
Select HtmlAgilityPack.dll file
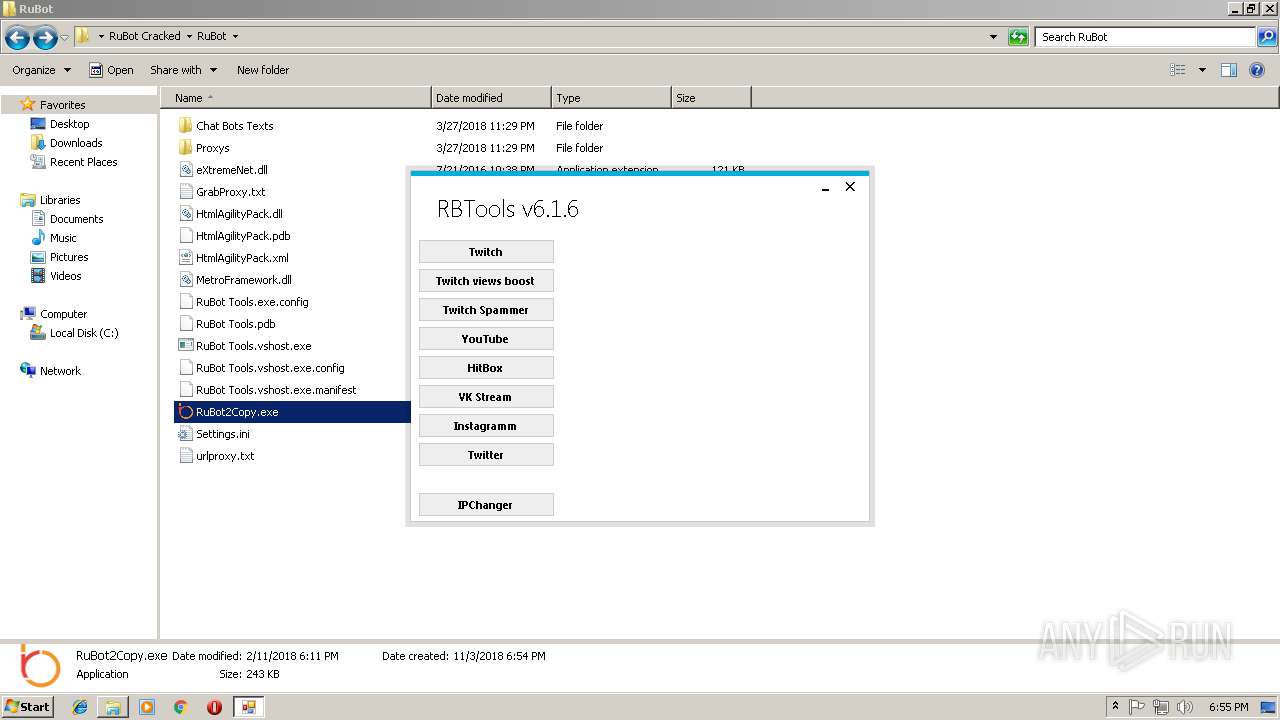[x=239, y=214]
